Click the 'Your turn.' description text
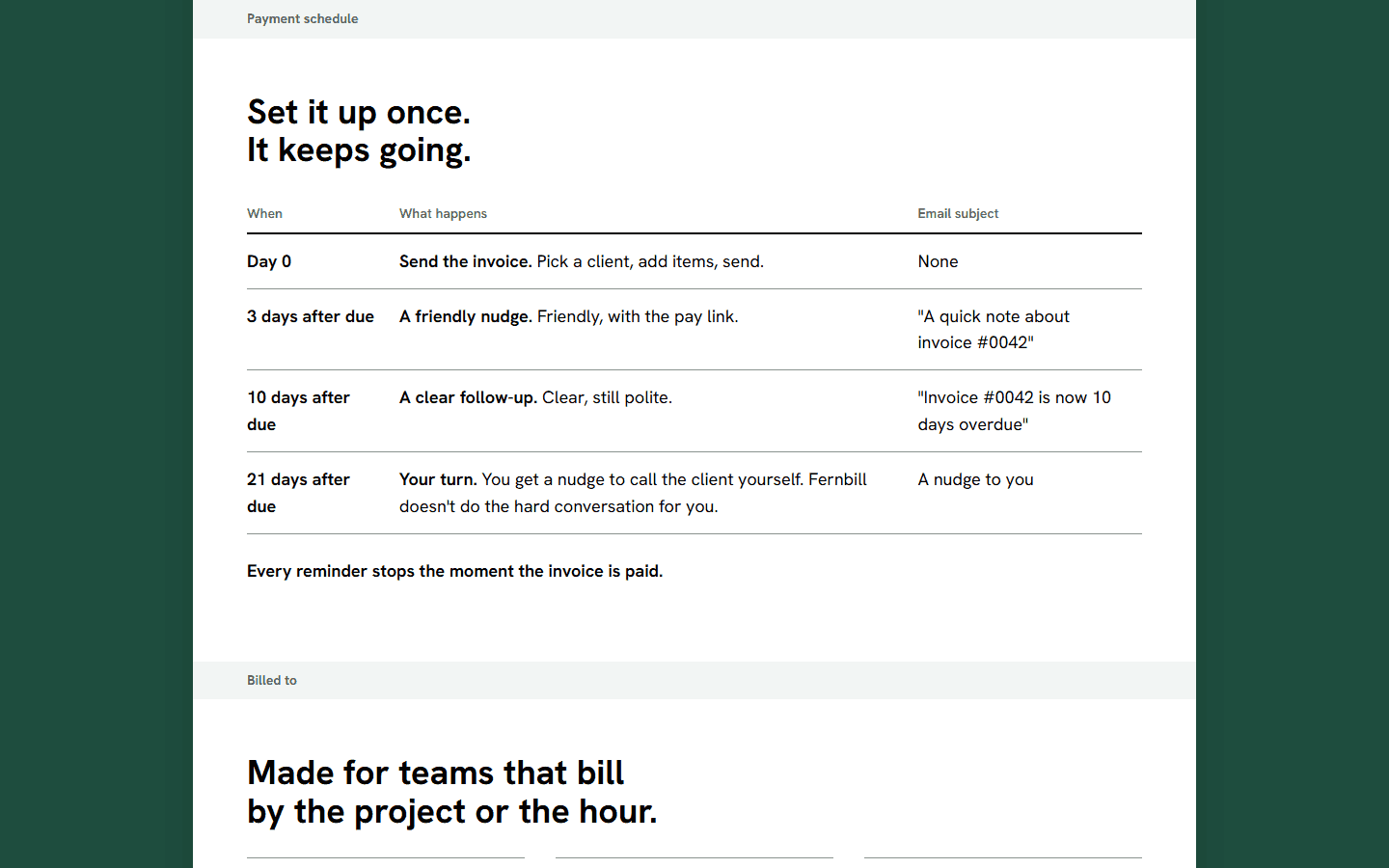The height and width of the screenshot is (868, 1389). click(x=633, y=493)
